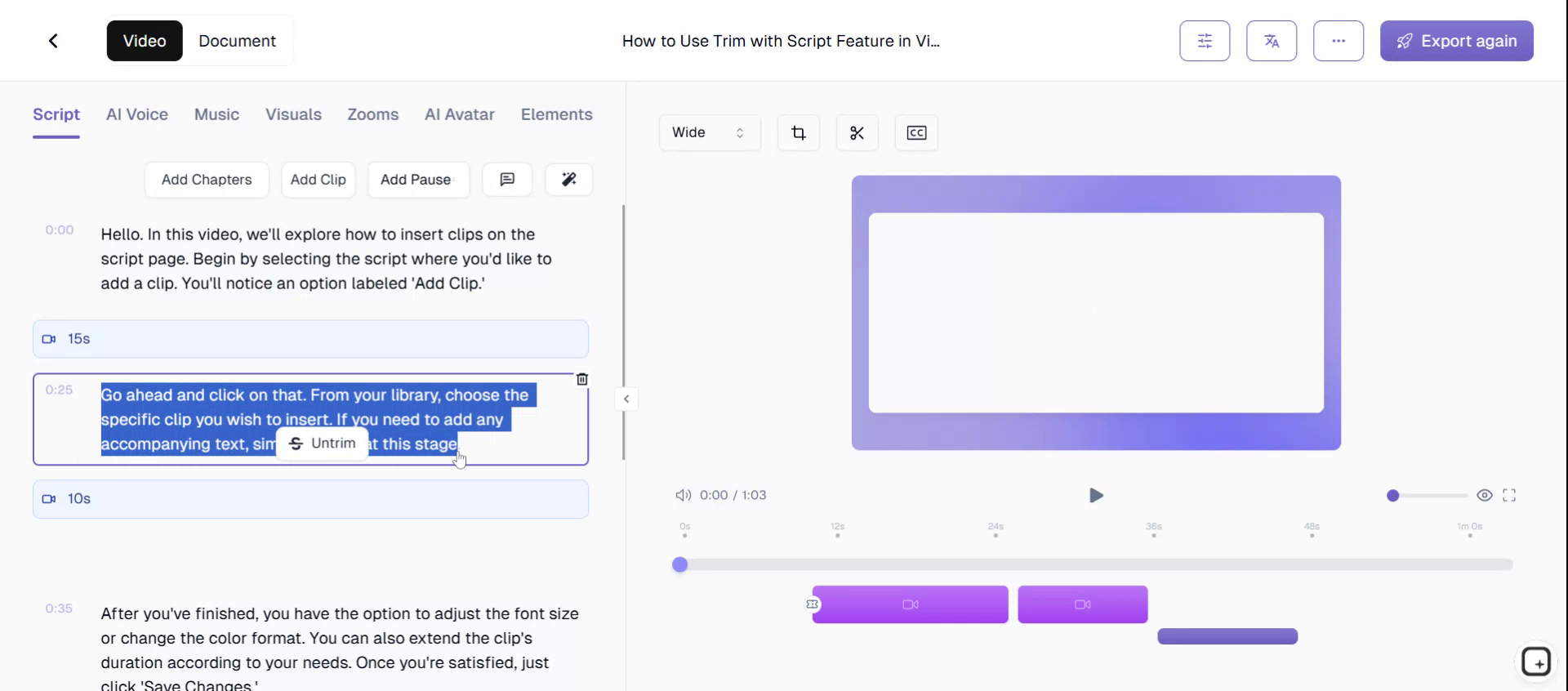Screen dimensions: 1568x691
Task: Click the 24s timeline marker
Action: 996,530
